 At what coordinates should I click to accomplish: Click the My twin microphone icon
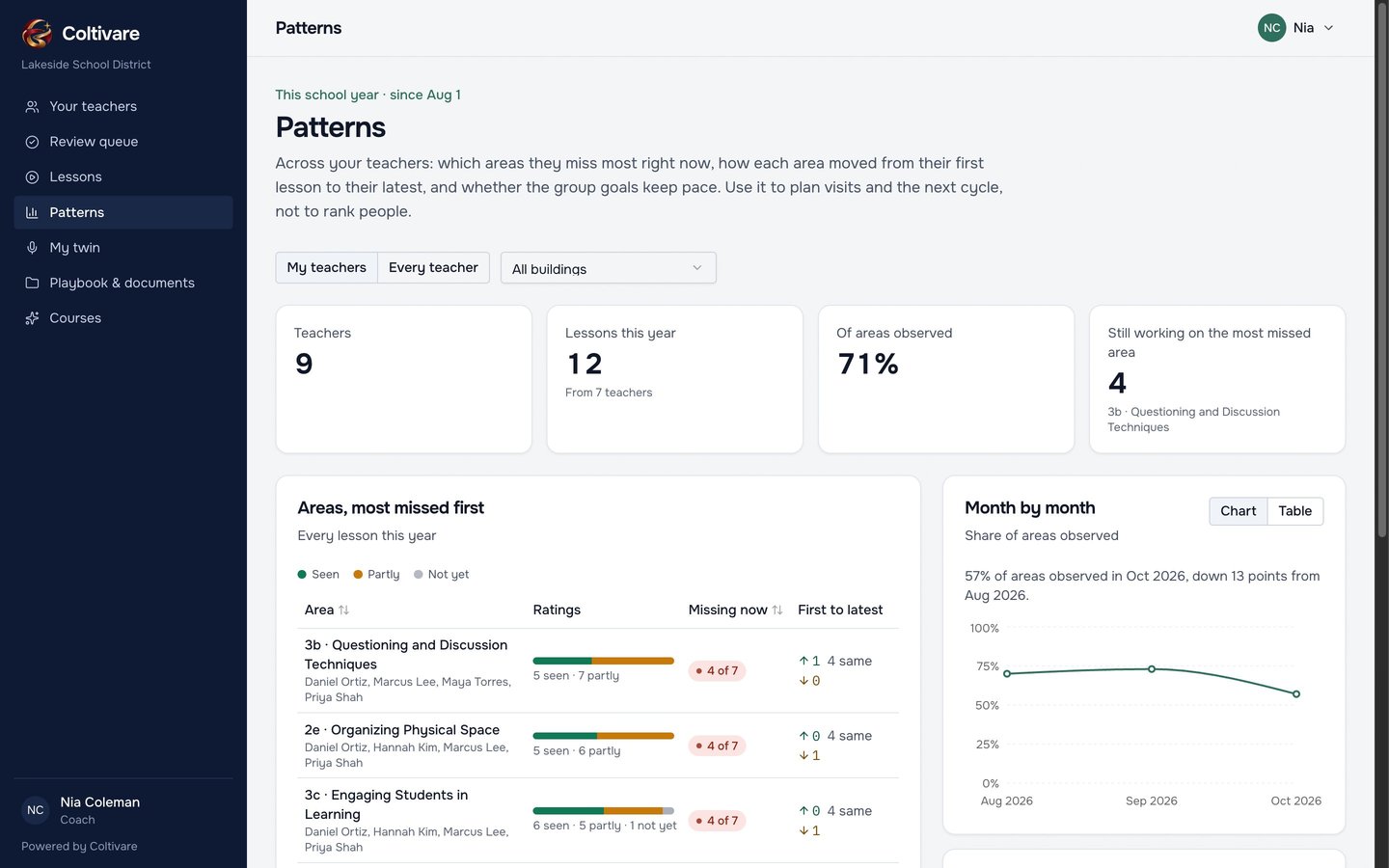32,248
